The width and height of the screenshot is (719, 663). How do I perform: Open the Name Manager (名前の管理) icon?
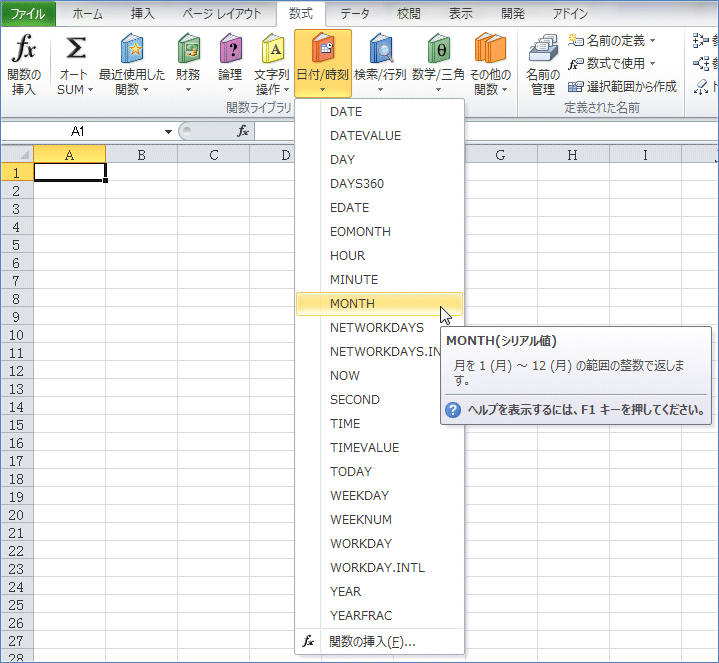tap(543, 50)
